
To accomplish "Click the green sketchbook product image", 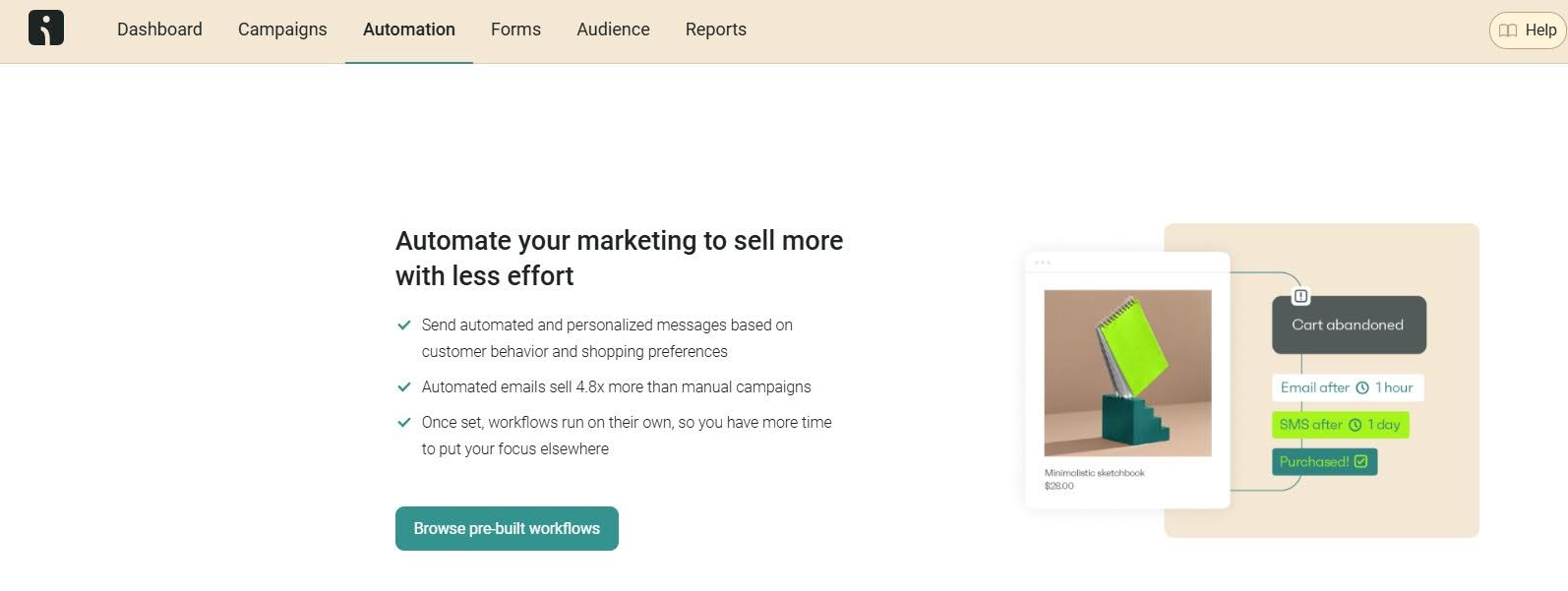I will coord(1127,373).
